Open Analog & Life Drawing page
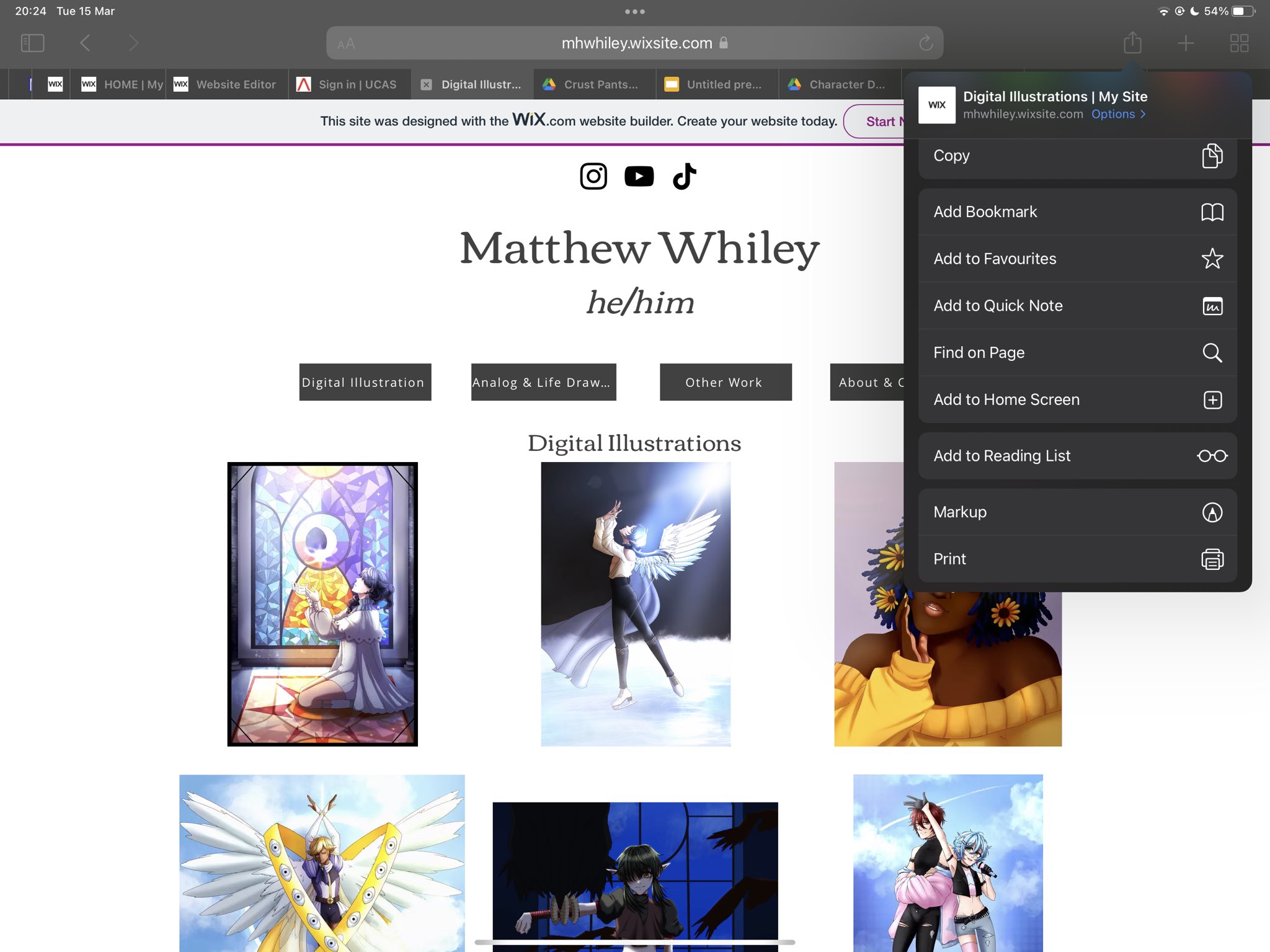The image size is (1270, 952). tap(543, 382)
